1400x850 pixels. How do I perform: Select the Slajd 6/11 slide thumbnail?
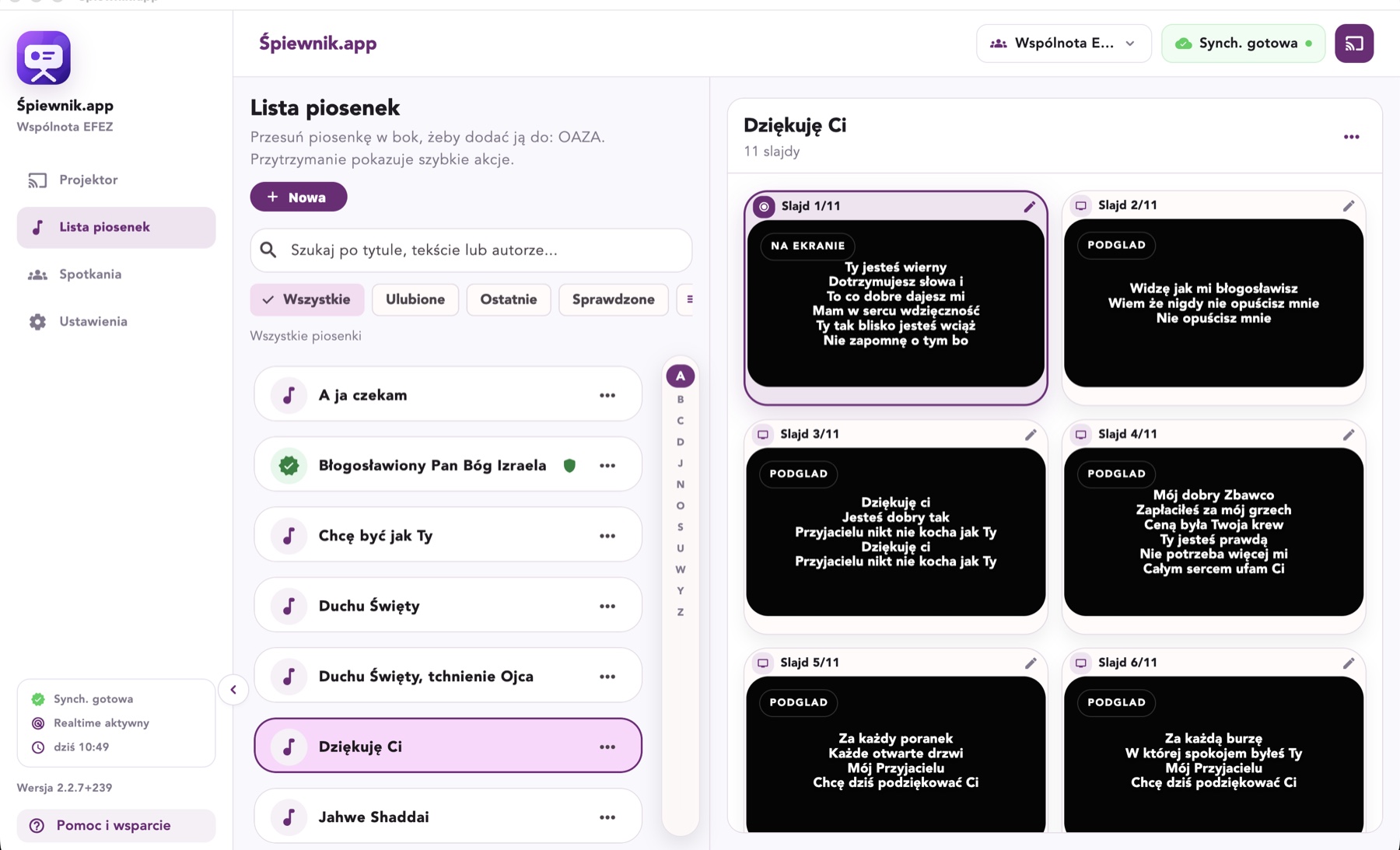point(1213,754)
